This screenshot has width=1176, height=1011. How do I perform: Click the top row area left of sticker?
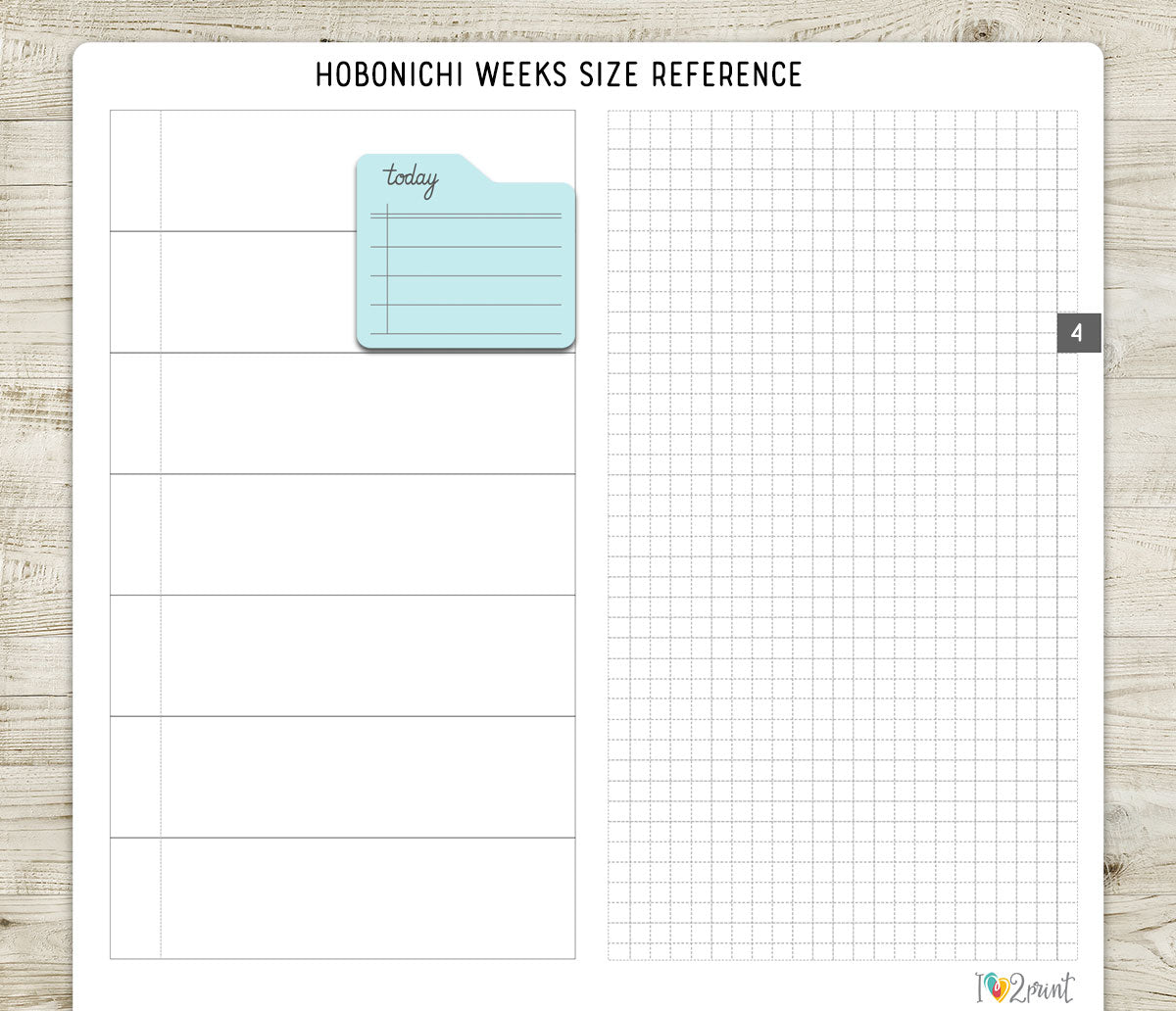tap(257, 170)
